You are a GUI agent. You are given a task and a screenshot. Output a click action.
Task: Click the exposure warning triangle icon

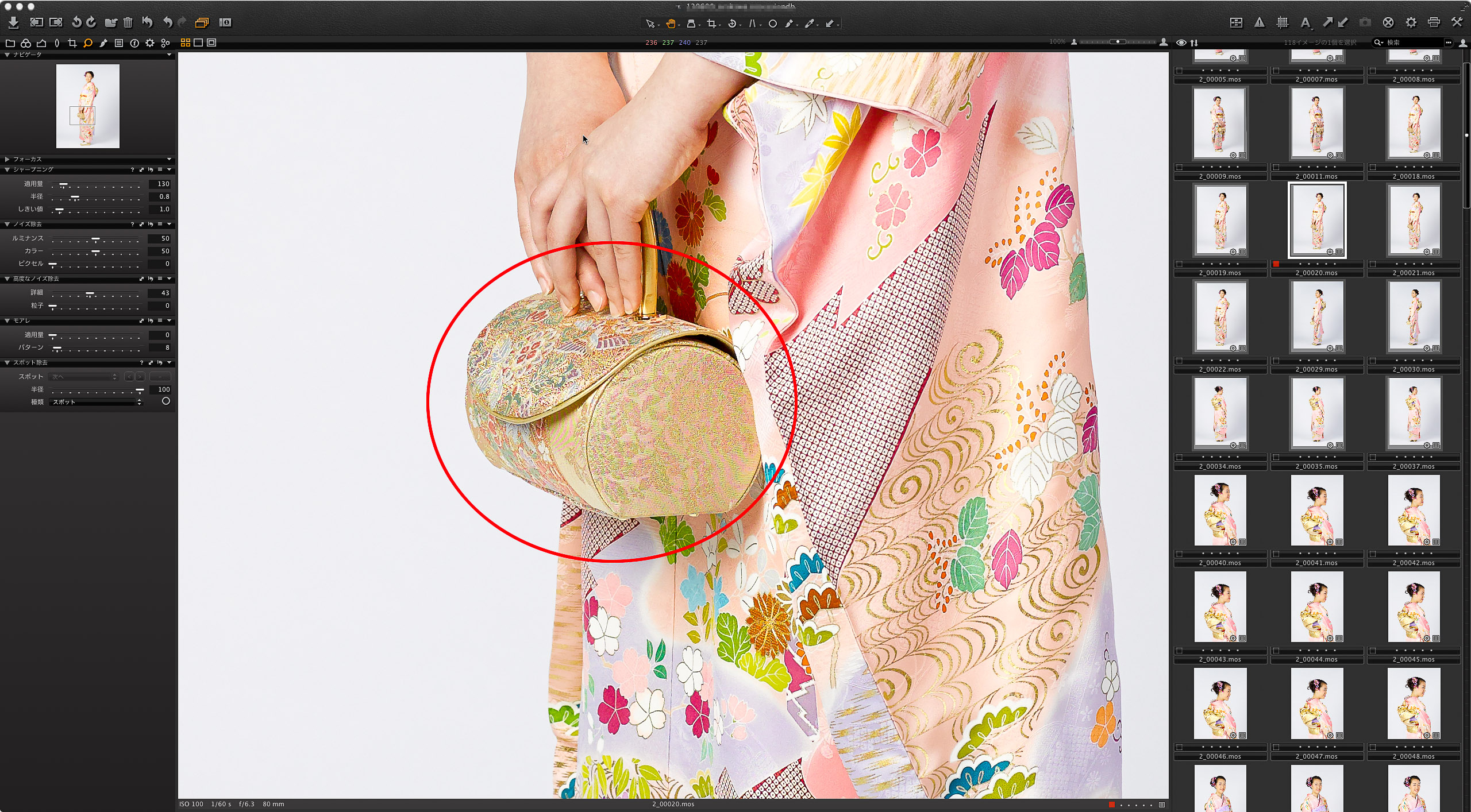click(x=1259, y=22)
